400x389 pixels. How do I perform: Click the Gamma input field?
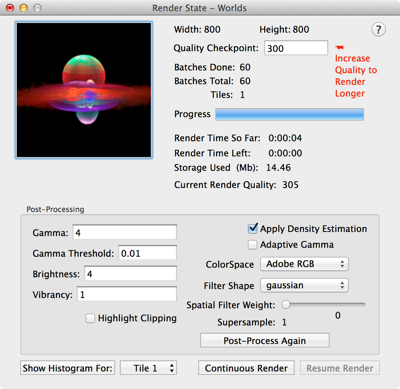(125, 232)
